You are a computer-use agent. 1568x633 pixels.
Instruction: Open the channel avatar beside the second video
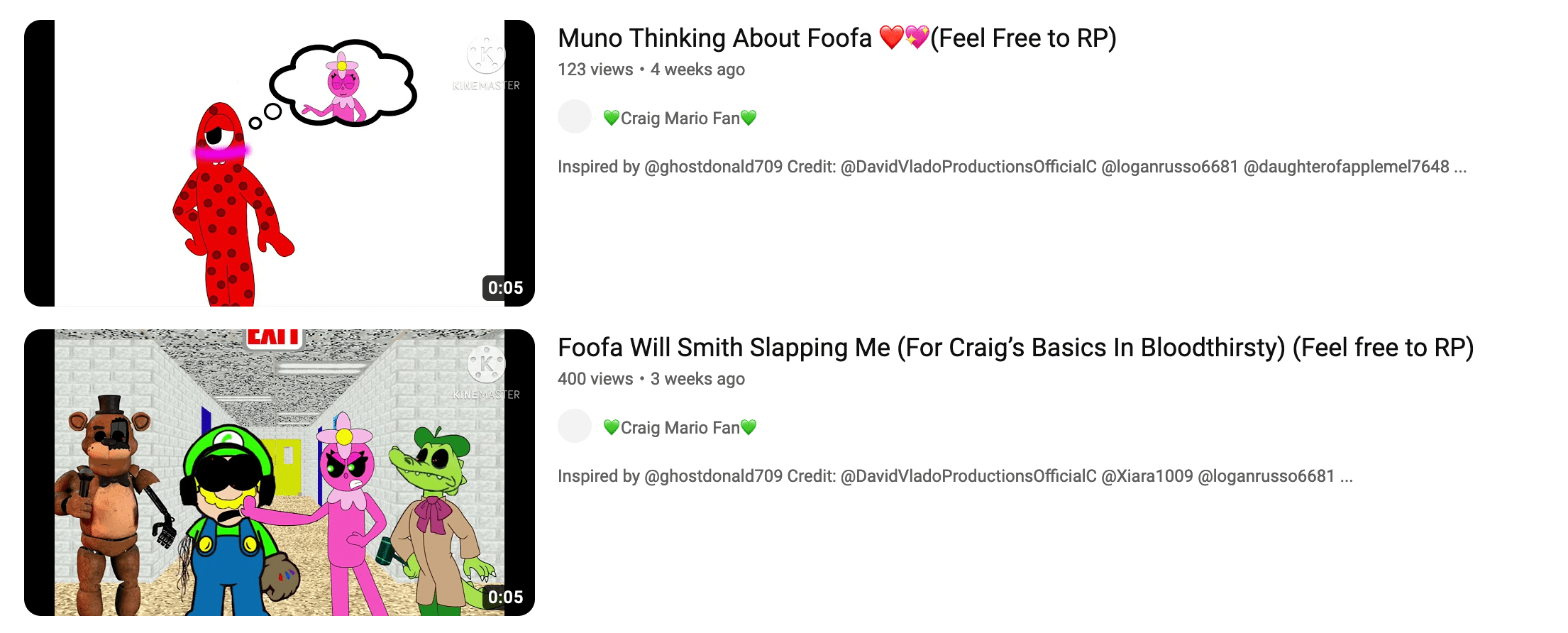pos(575,426)
